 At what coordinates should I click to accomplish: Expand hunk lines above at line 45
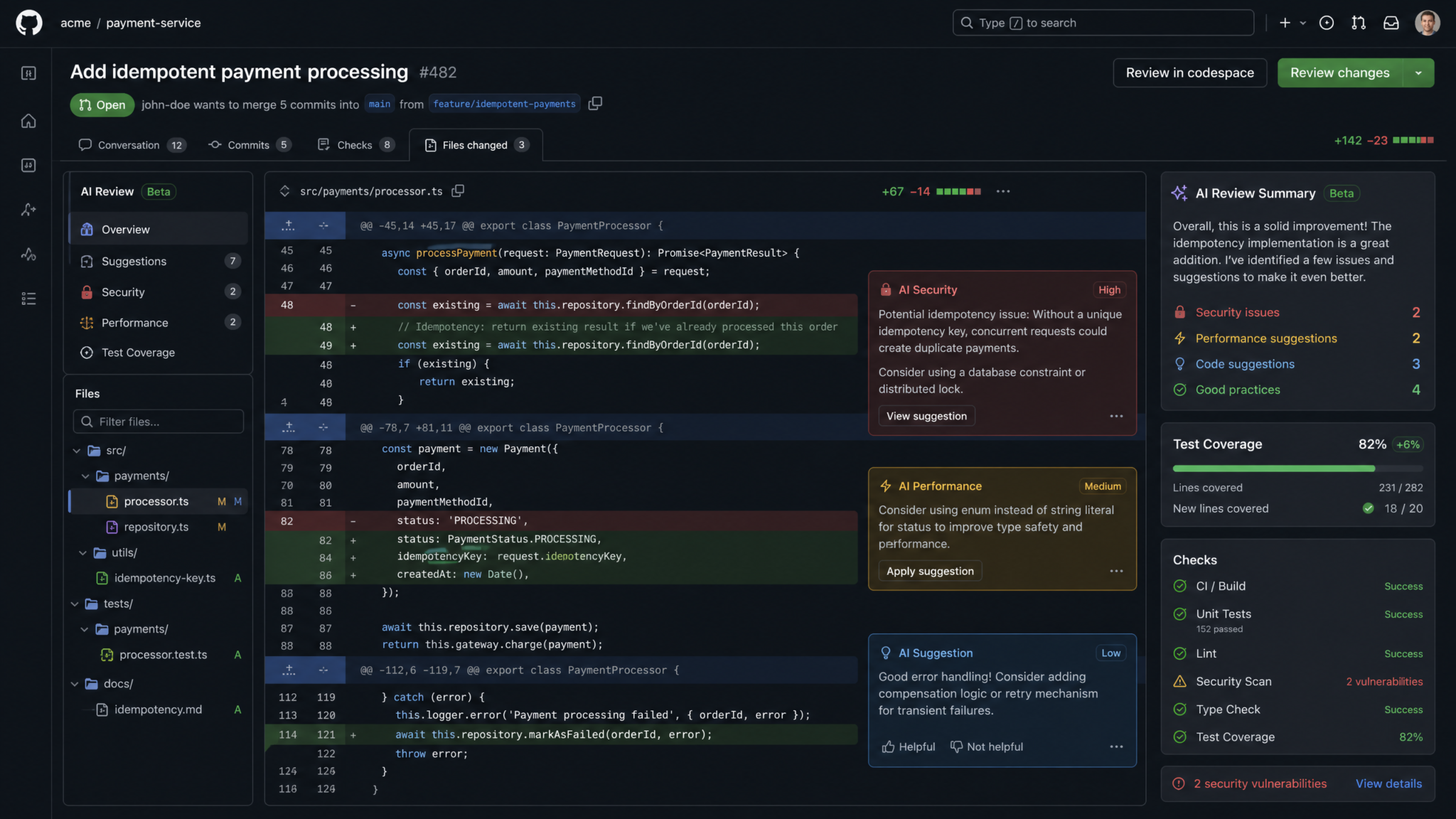tap(288, 225)
